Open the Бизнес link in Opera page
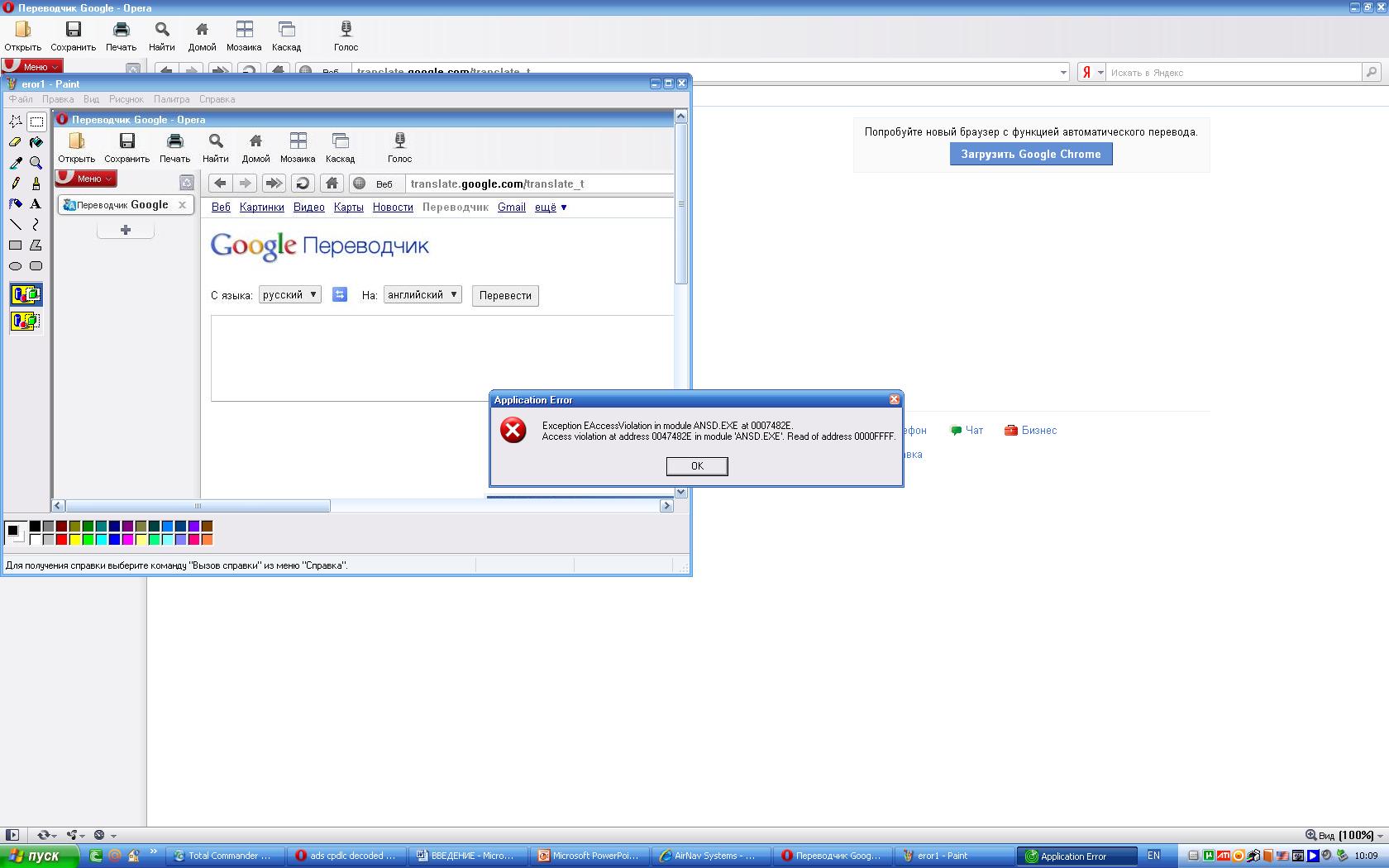Image resolution: width=1389 pixels, height=868 pixels. pos(1030,430)
